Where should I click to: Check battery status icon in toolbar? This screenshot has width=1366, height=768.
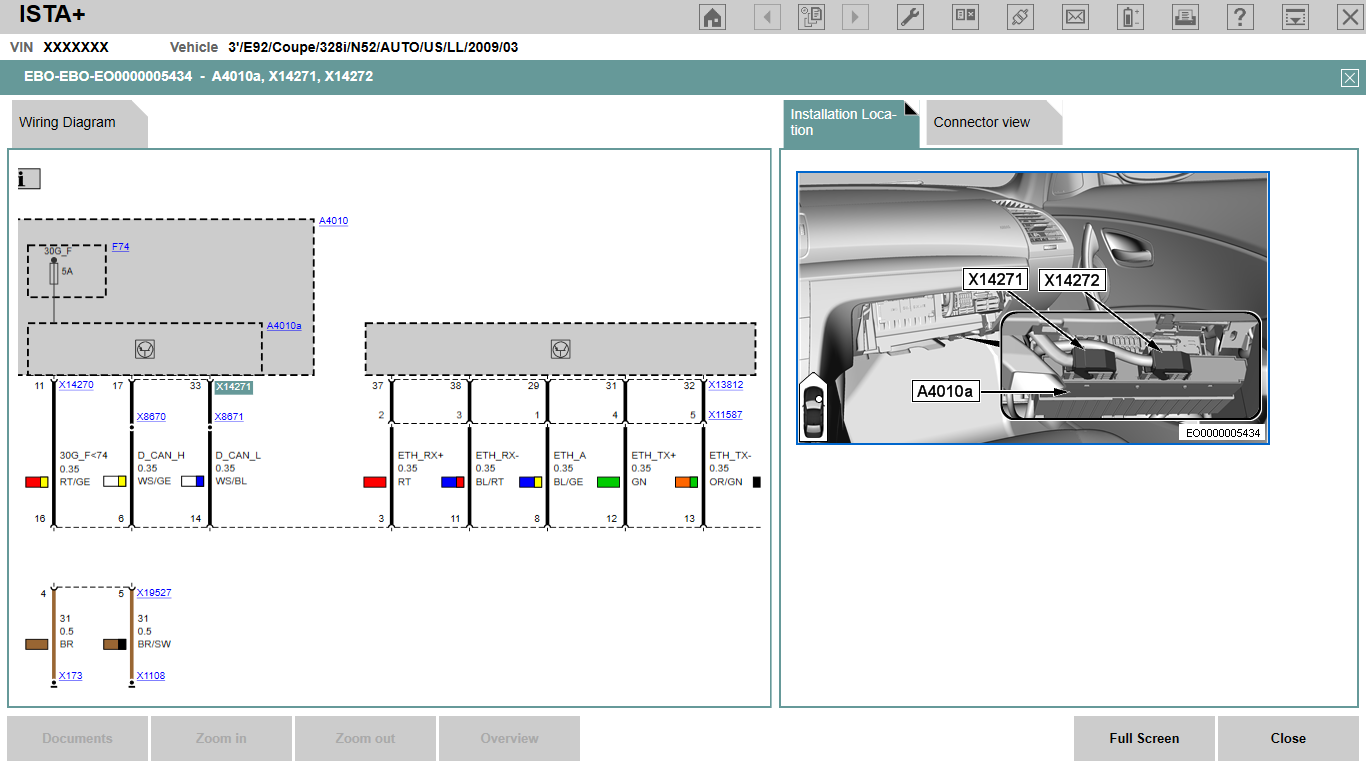[1130, 17]
